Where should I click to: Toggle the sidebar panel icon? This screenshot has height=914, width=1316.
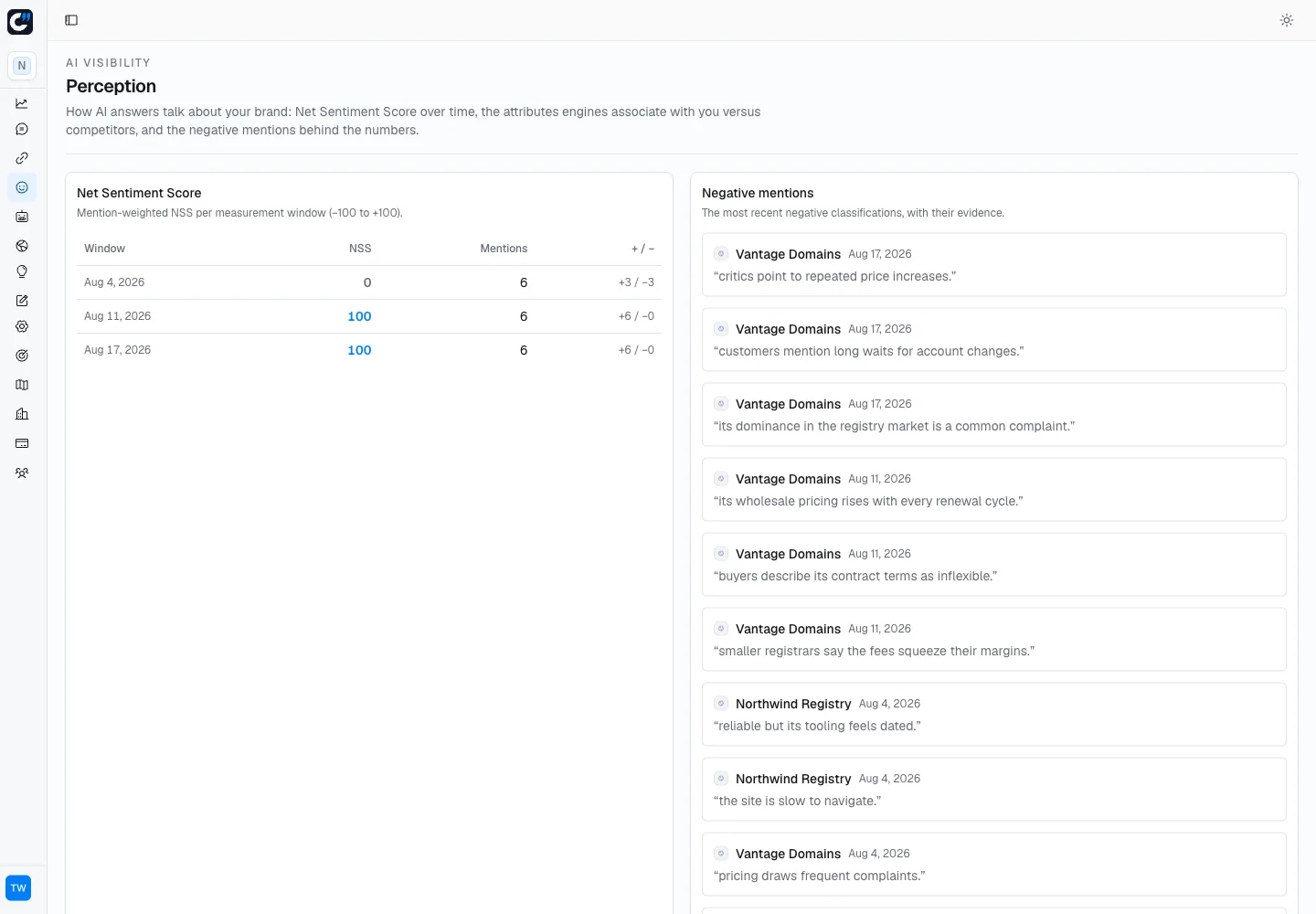pyautogui.click(x=71, y=20)
